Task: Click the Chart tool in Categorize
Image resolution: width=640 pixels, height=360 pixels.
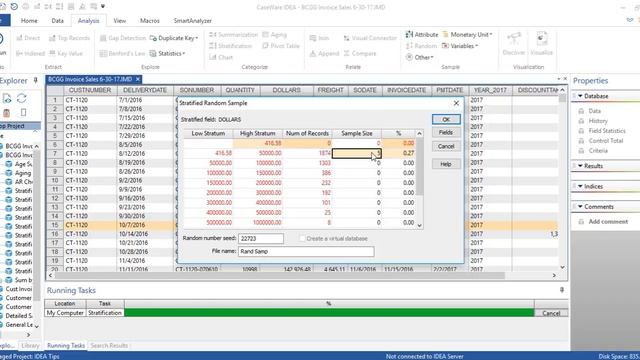Action: click(x=221, y=57)
